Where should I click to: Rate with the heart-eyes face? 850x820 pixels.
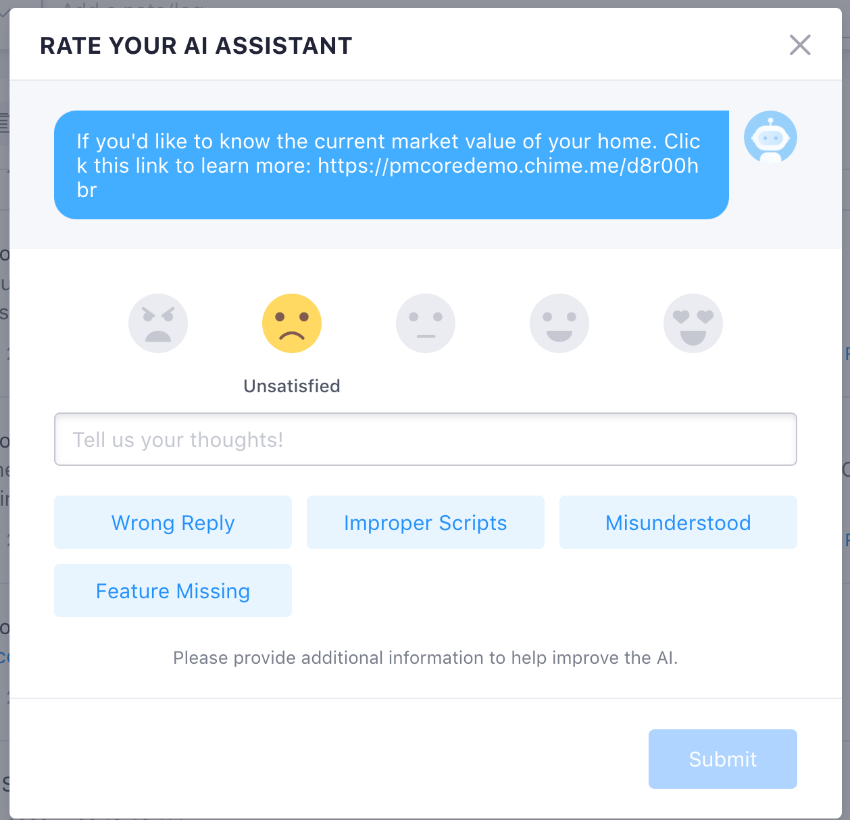(x=693, y=324)
